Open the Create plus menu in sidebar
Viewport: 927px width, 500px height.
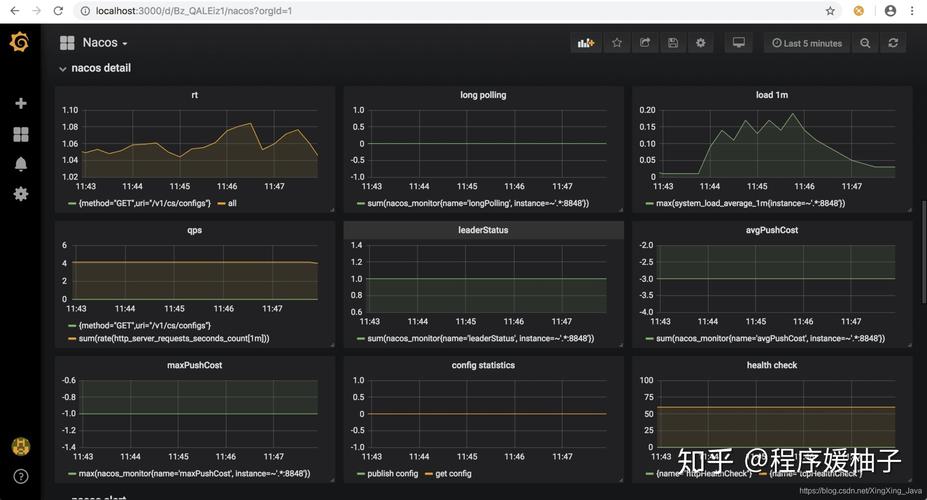coord(21,103)
